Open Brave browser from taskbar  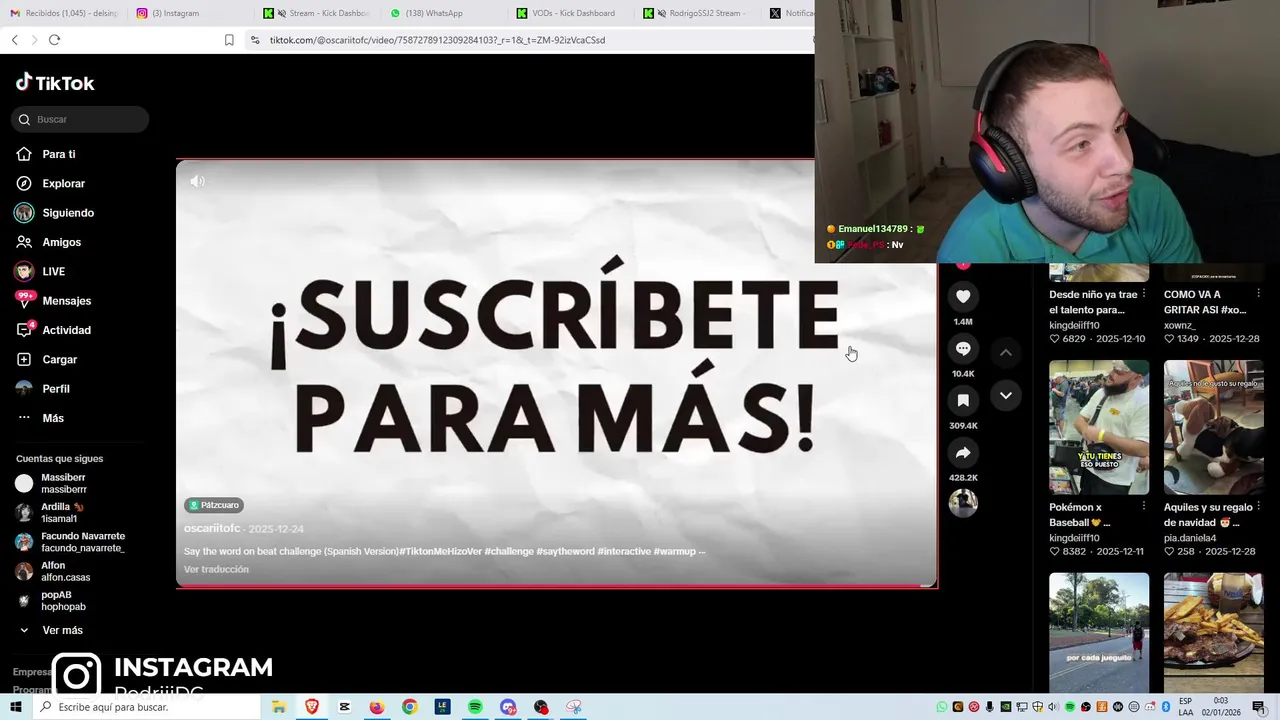(x=312, y=707)
